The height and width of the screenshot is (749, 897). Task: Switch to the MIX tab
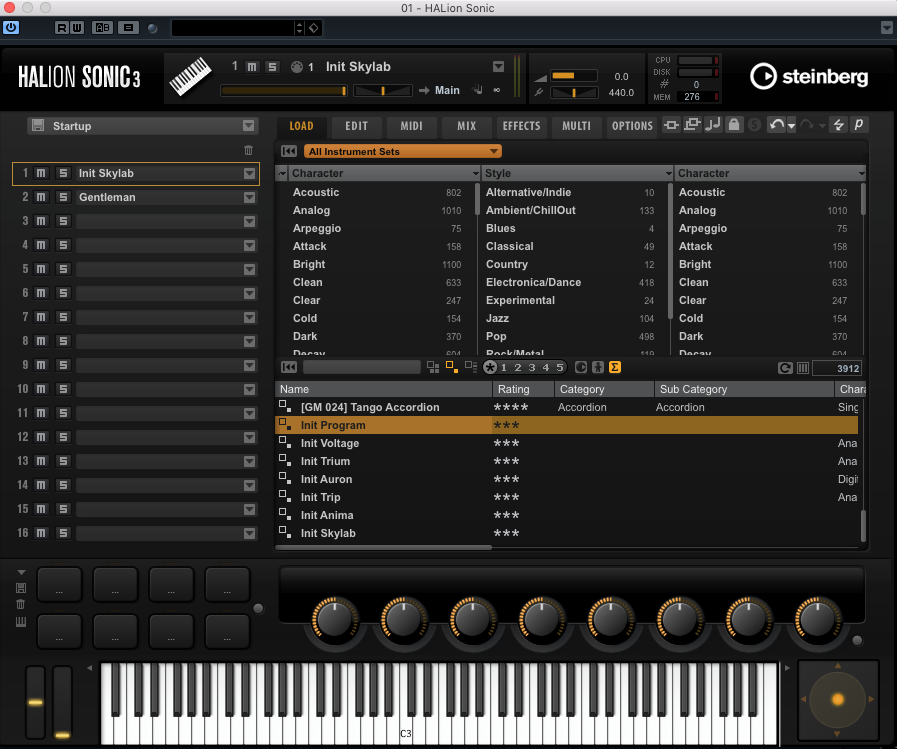click(466, 126)
